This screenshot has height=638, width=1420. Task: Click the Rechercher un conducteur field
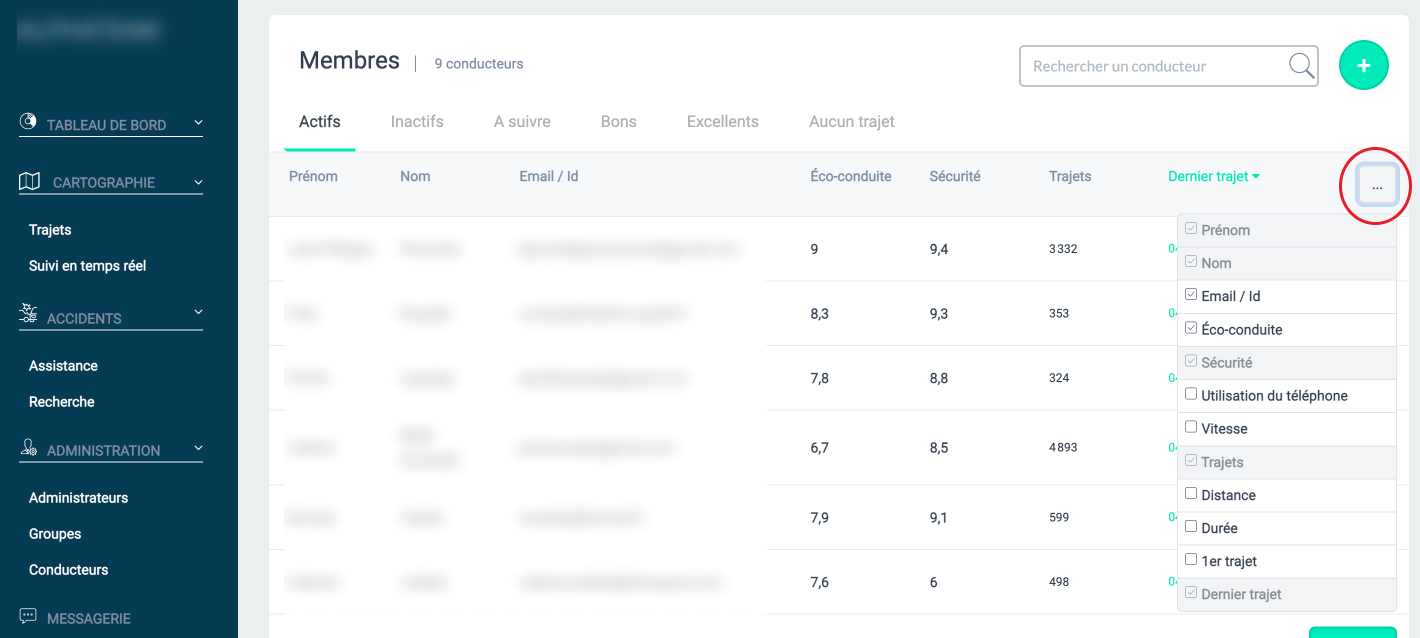click(1168, 66)
